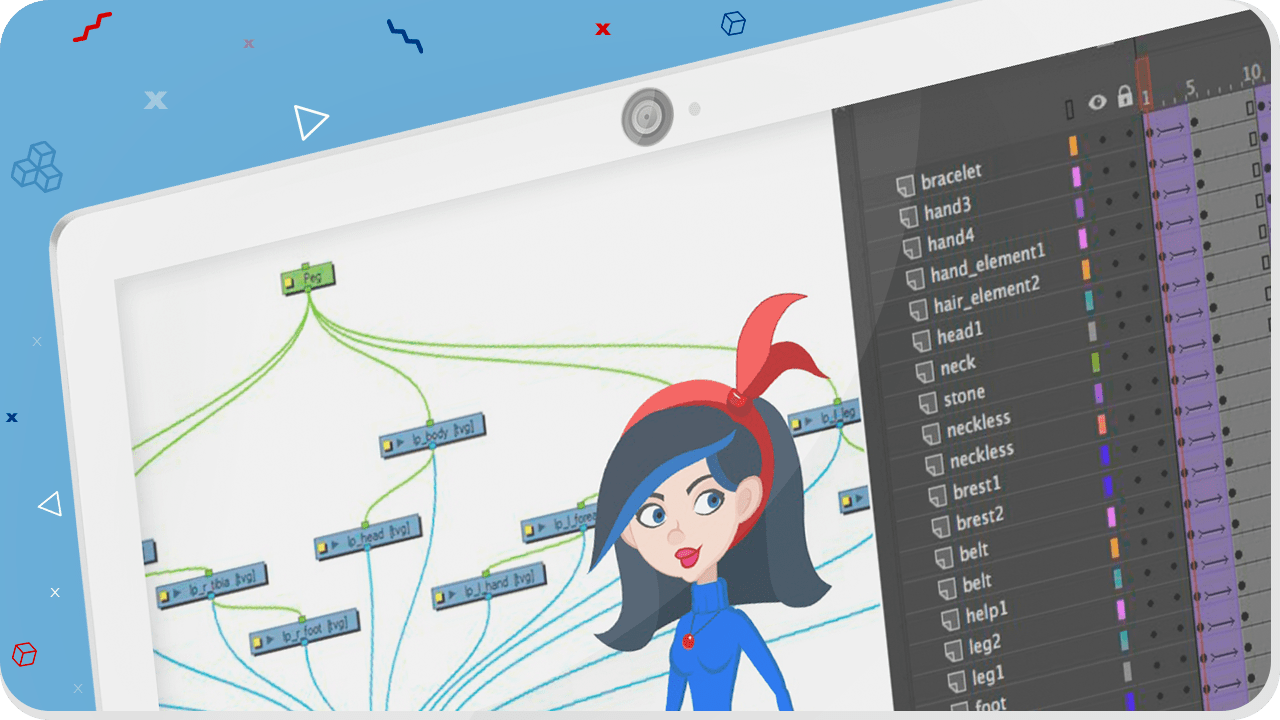Click the green color swatch of neck layer
1280x720 pixels.
click(1095, 361)
